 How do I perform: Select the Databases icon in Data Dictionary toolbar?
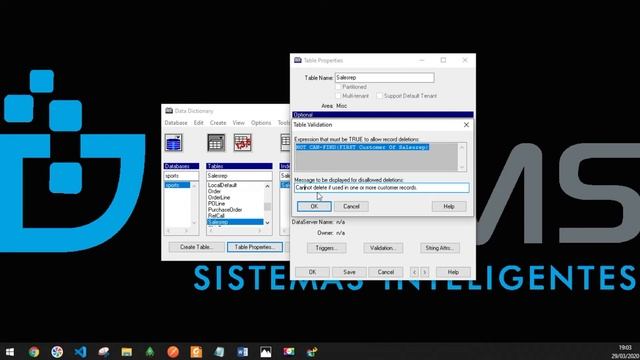point(173,143)
